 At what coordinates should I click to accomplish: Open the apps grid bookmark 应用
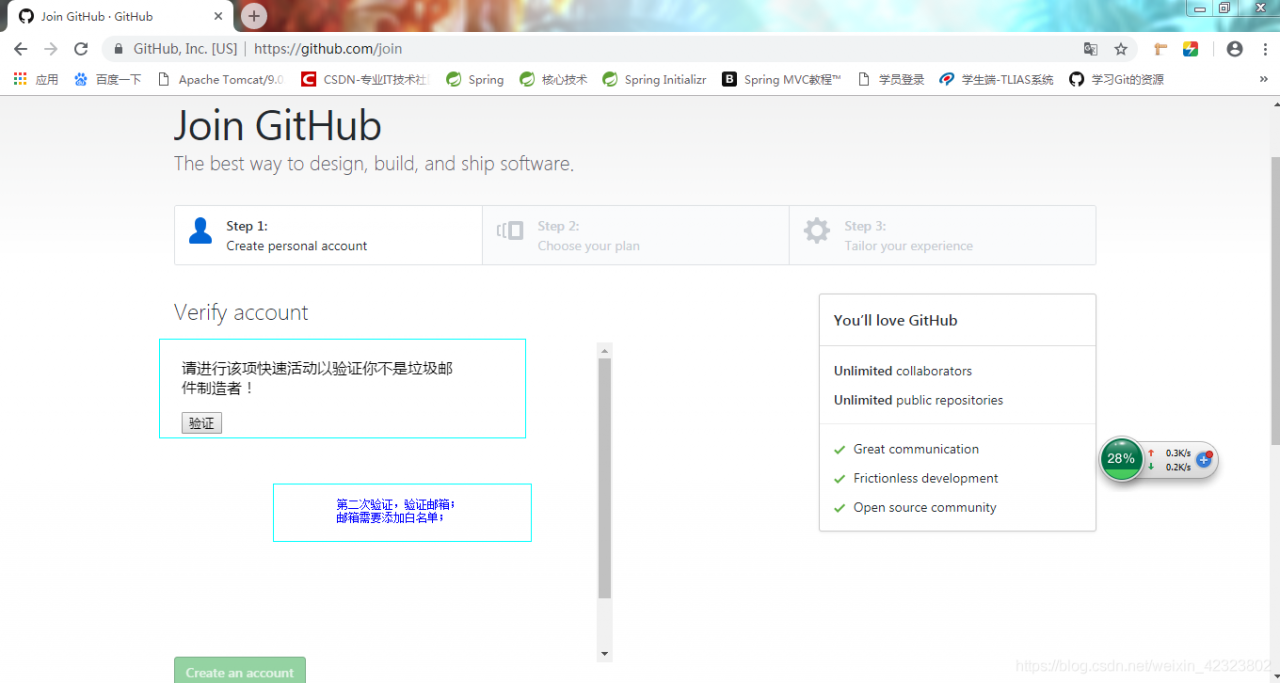point(36,79)
